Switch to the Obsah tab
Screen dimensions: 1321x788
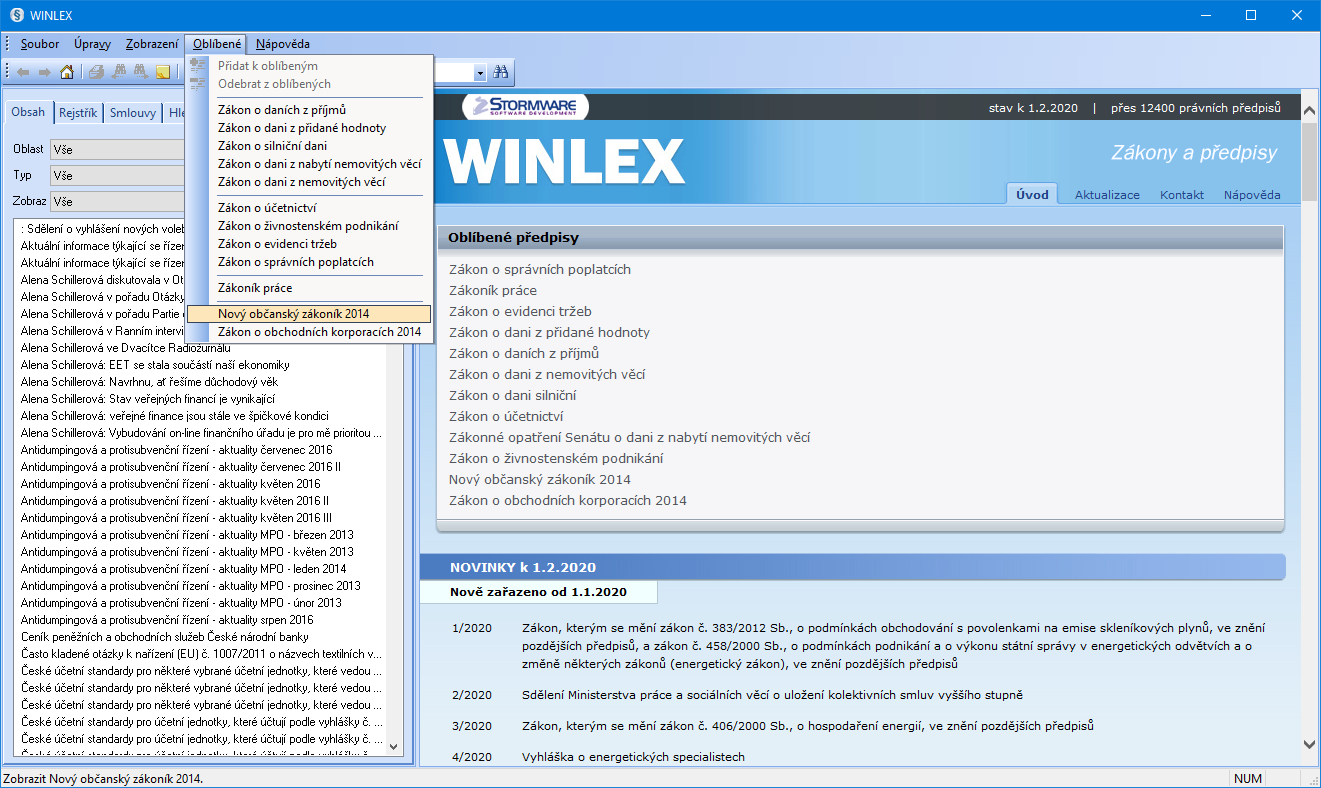coord(28,112)
